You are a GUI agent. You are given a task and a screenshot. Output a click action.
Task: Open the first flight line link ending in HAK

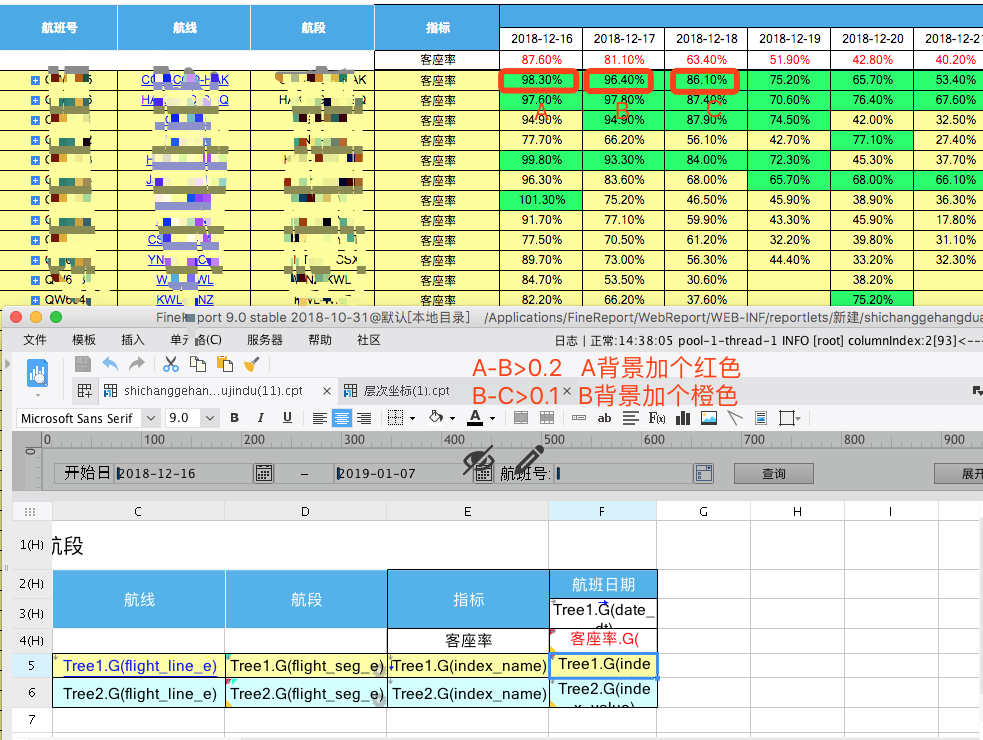tap(185, 80)
